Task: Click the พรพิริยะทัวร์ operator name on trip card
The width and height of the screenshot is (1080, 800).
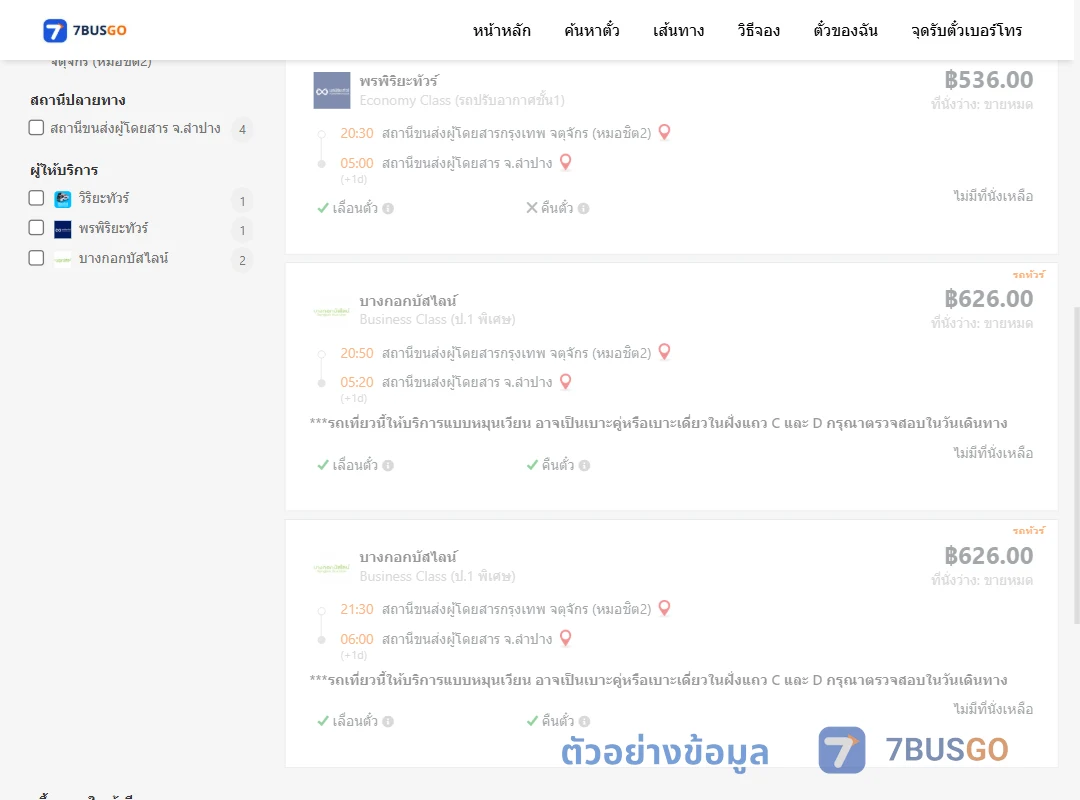Action: pos(399,81)
